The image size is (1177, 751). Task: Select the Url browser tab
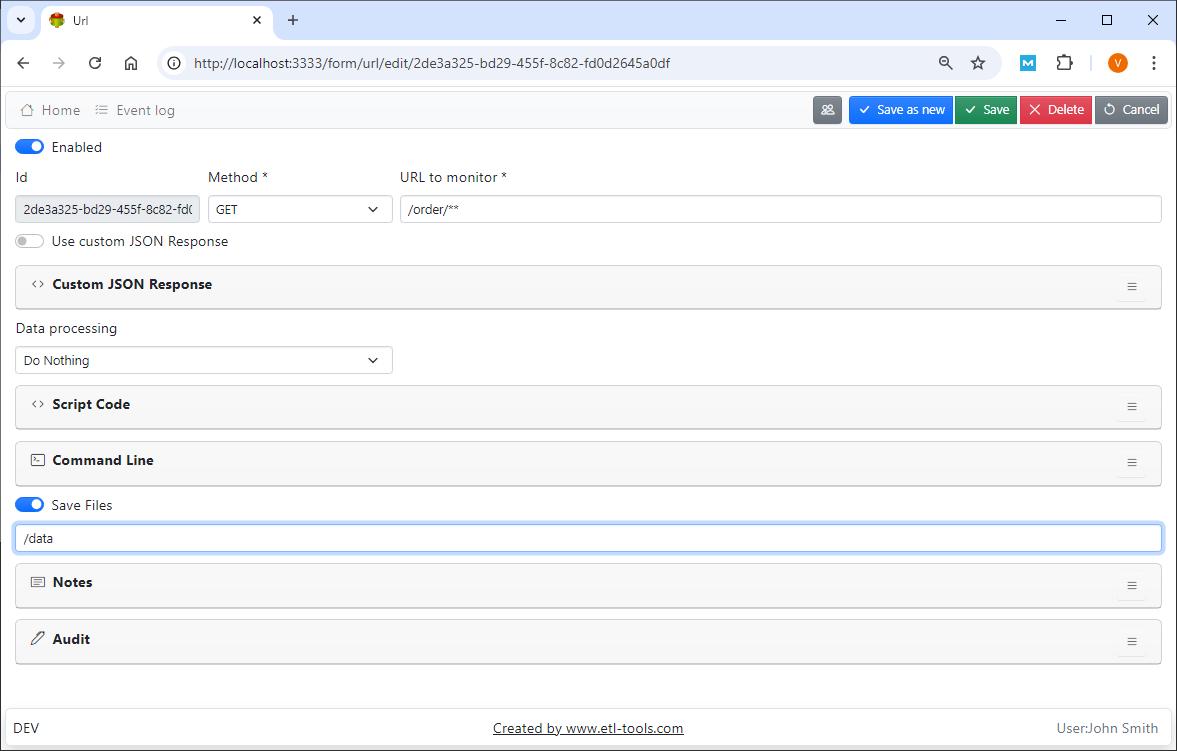pyautogui.click(x=156, y=20)
